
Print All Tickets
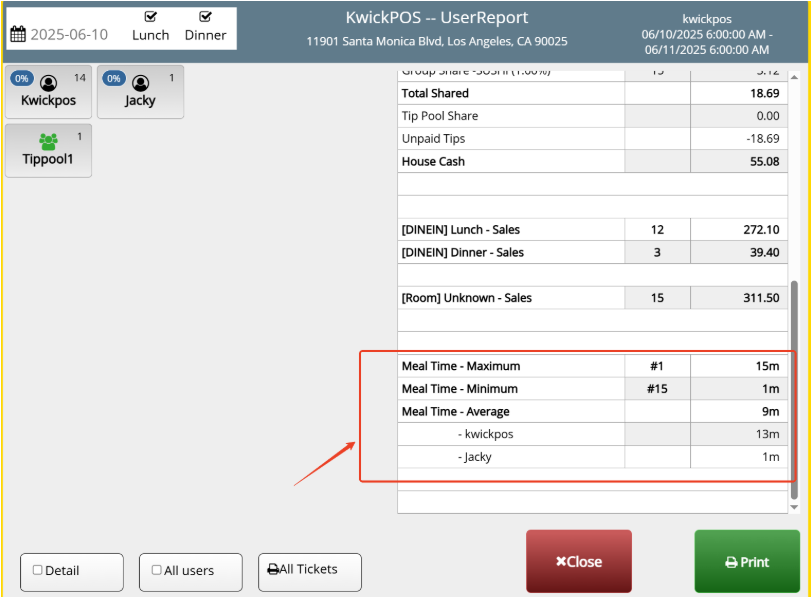pyautogui.click(x=310, y=572)
